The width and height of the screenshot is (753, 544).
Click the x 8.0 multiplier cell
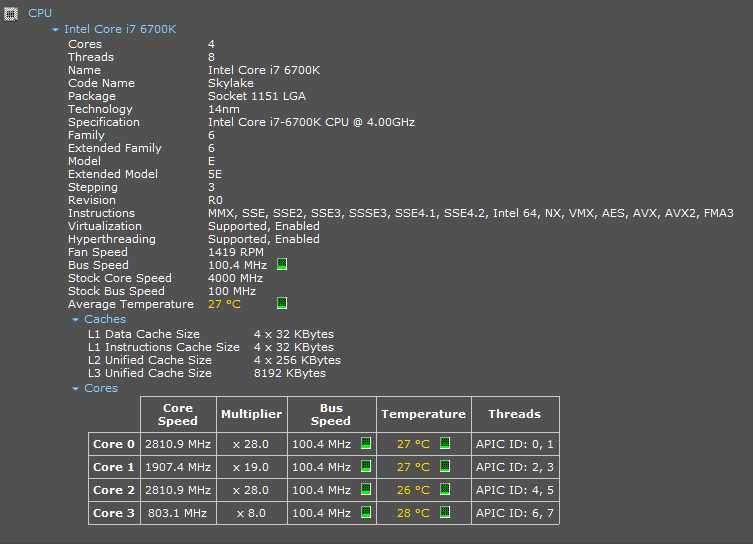click(x=252, y=513)
